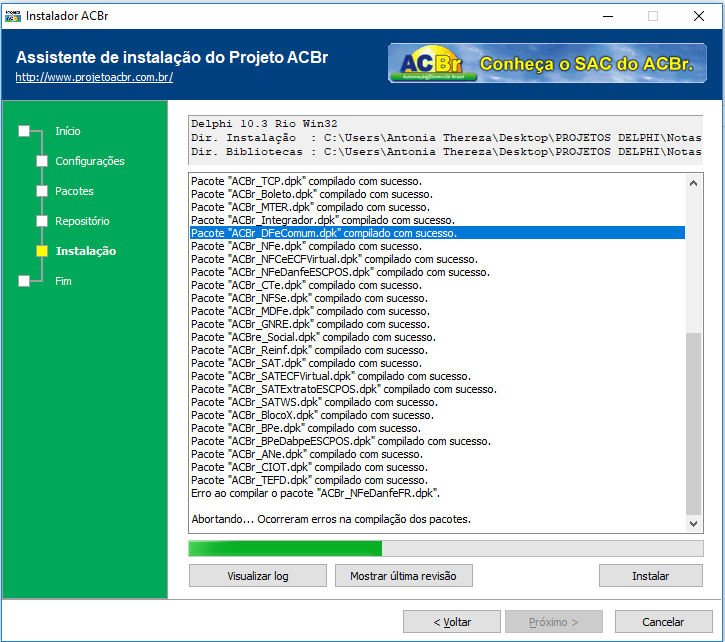Click the Instalar button
This screenshot has height=642, width=725.
(x=651, y=576)
